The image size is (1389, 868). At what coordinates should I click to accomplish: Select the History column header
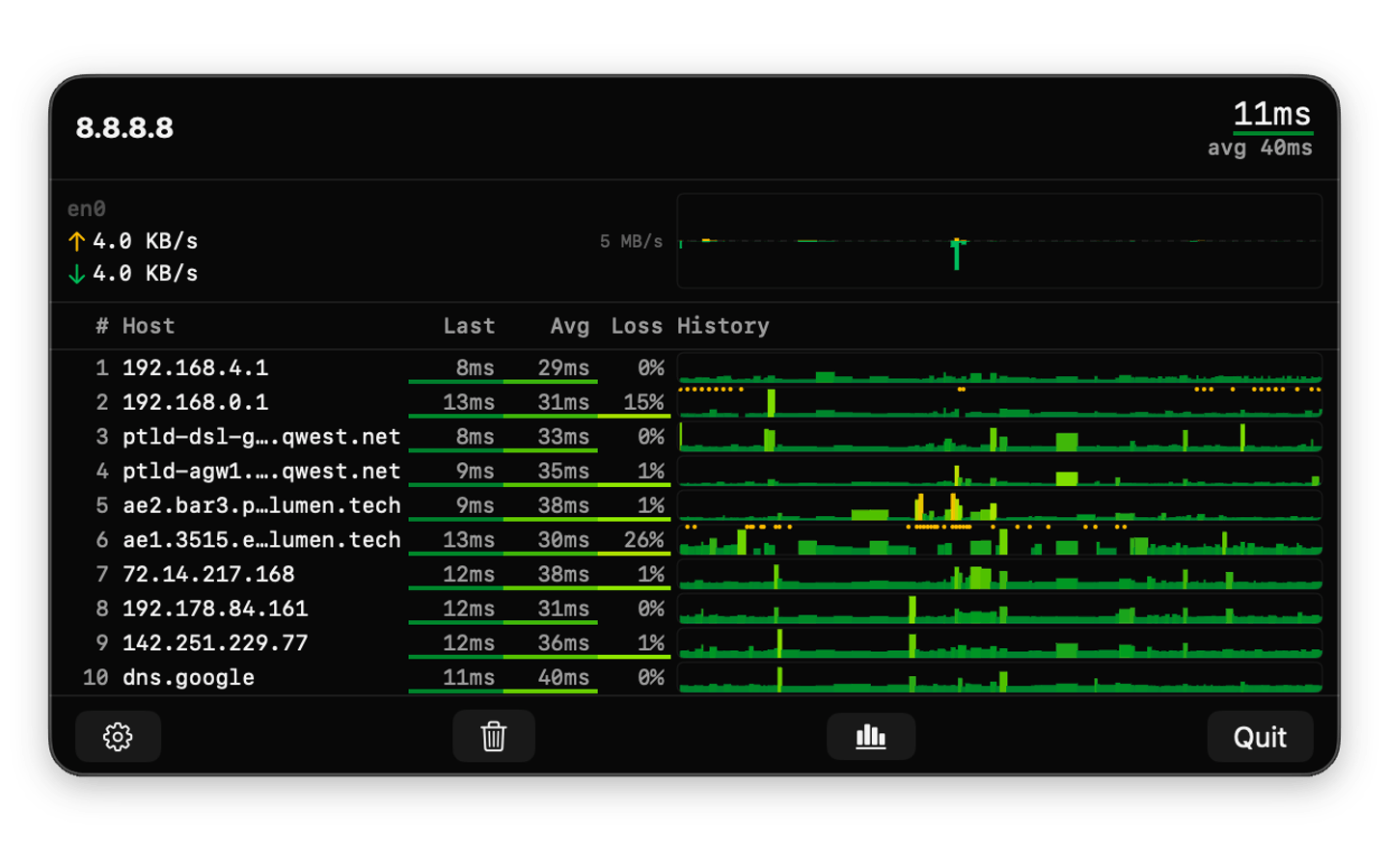723,326
